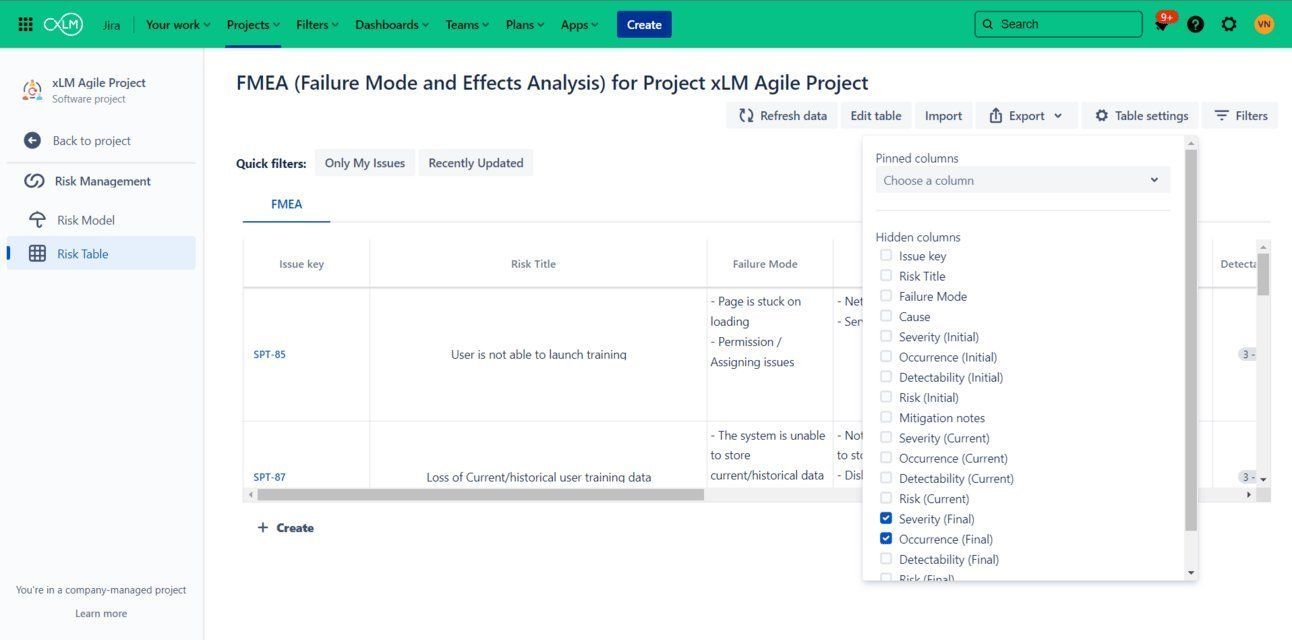Open the Your work menu
Image resolution: width=1292 pixels, height=640 pixels.
(x=178, y=24)
